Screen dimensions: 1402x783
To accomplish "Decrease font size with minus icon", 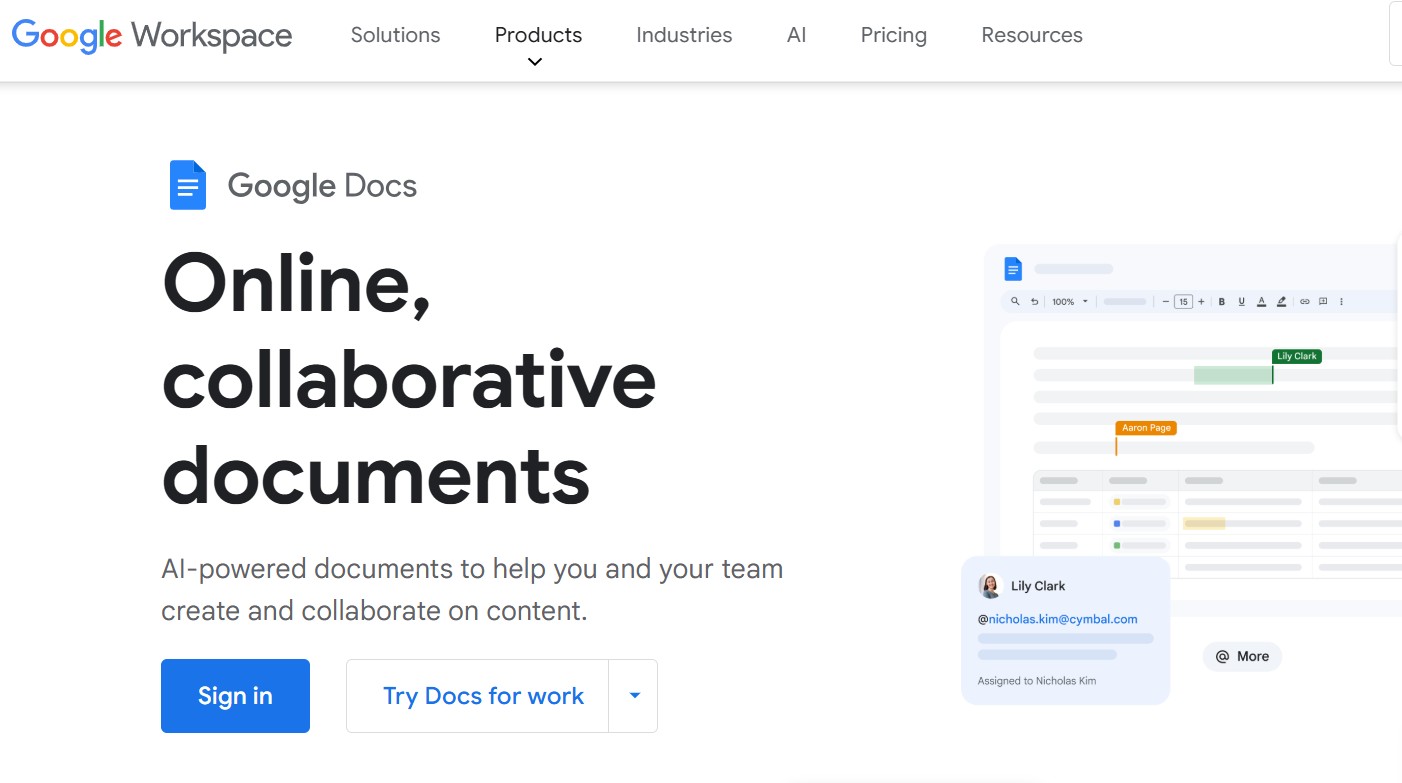I will [x=1166, y=301].
